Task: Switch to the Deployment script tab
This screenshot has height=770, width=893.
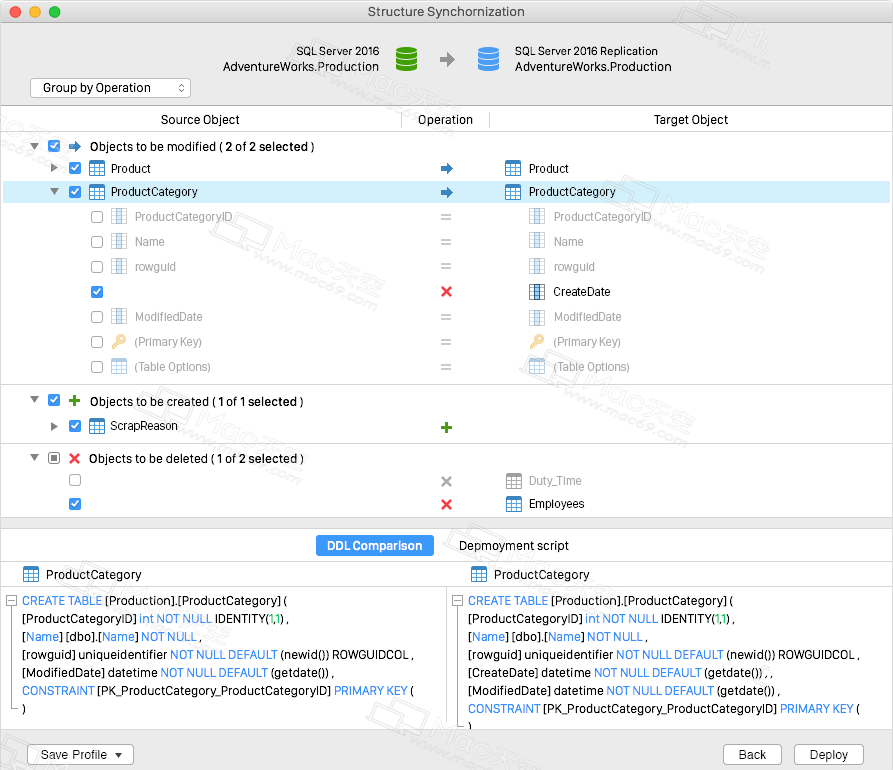Action: pos(514,546)
